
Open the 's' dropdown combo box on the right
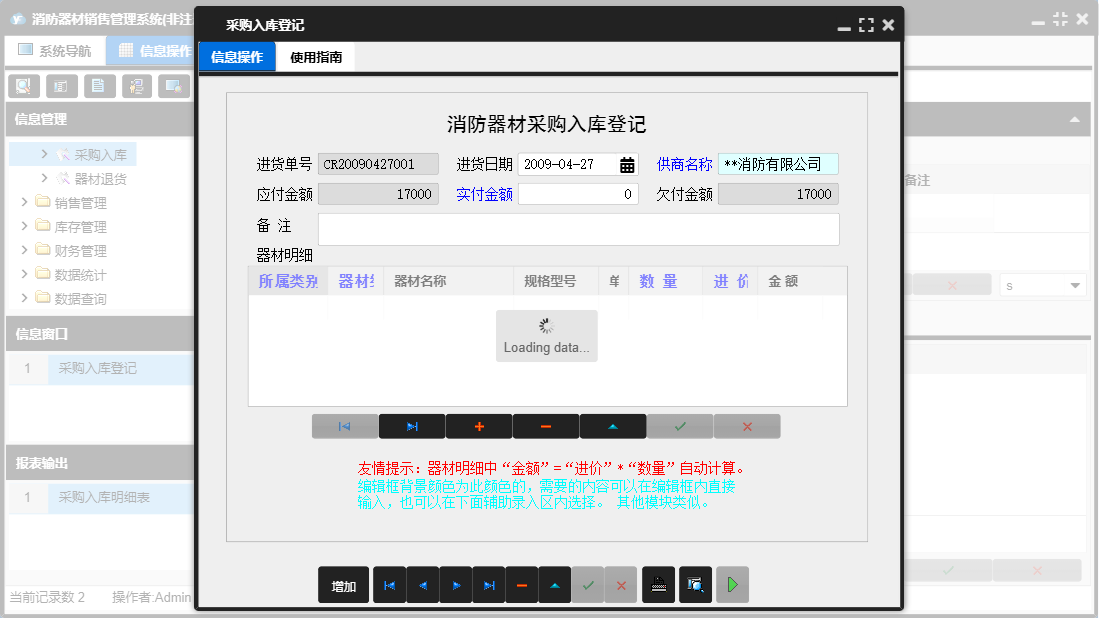click(1042, 284)
